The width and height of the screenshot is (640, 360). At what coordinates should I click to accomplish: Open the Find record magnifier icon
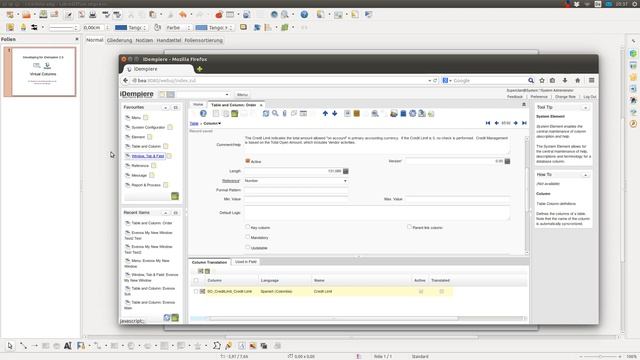pos(275,113)
